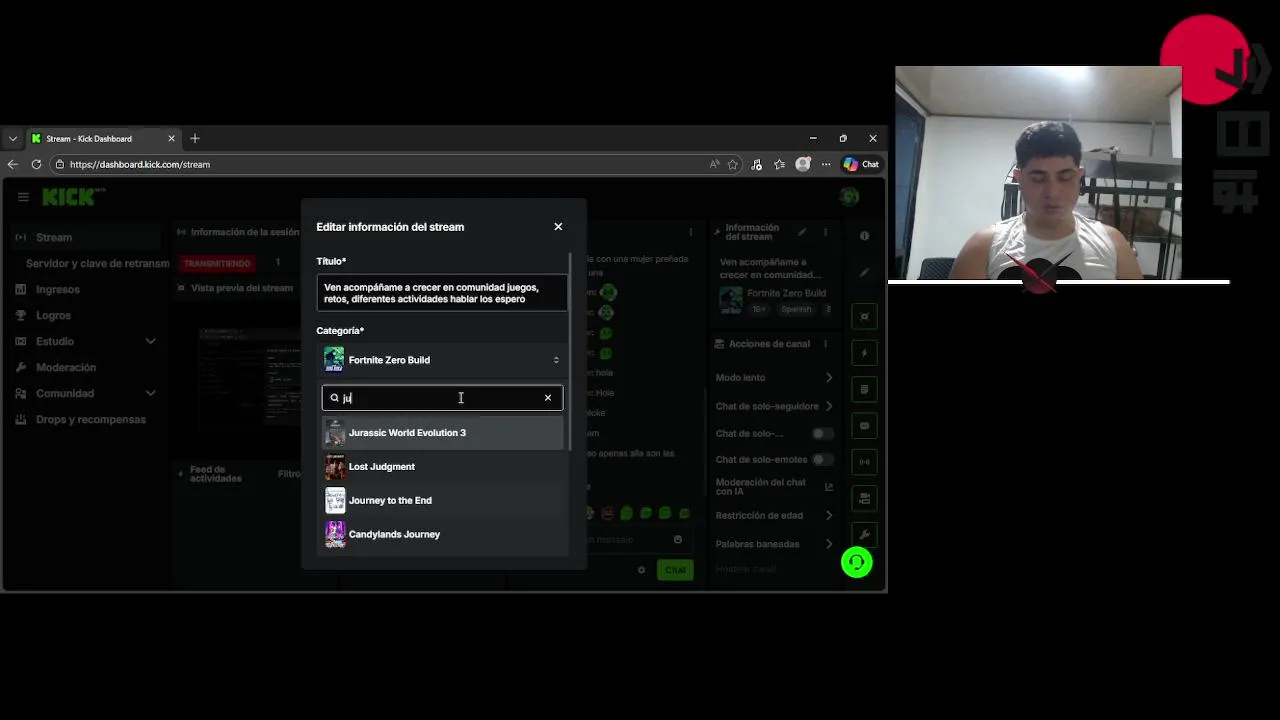Click the browser address bar URL
The image size is (1280, 720).
[140, 164]
